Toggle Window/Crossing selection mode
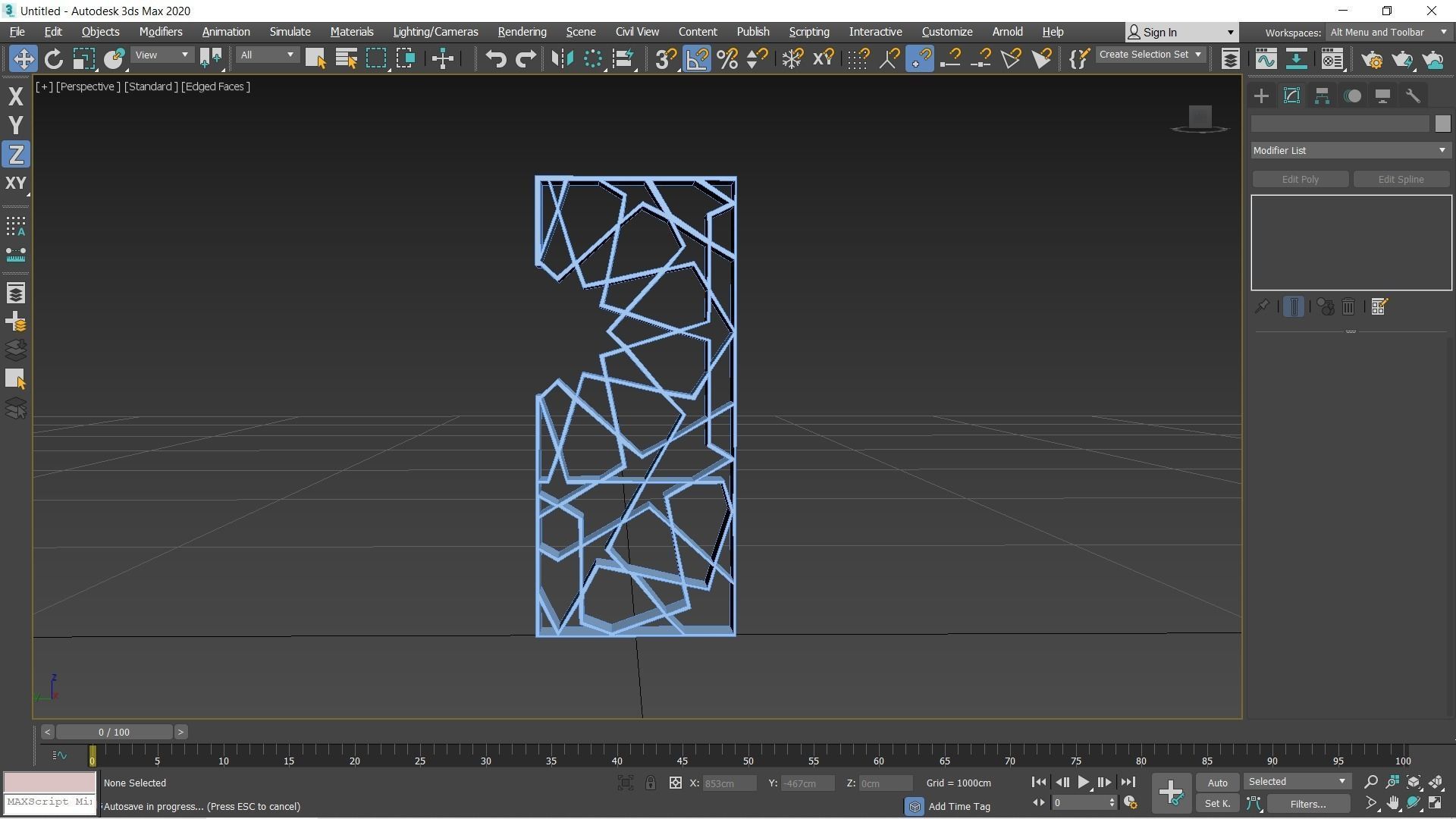This screenshot has height=819, width=1456. pyautogui.click(x=406, y=58)
